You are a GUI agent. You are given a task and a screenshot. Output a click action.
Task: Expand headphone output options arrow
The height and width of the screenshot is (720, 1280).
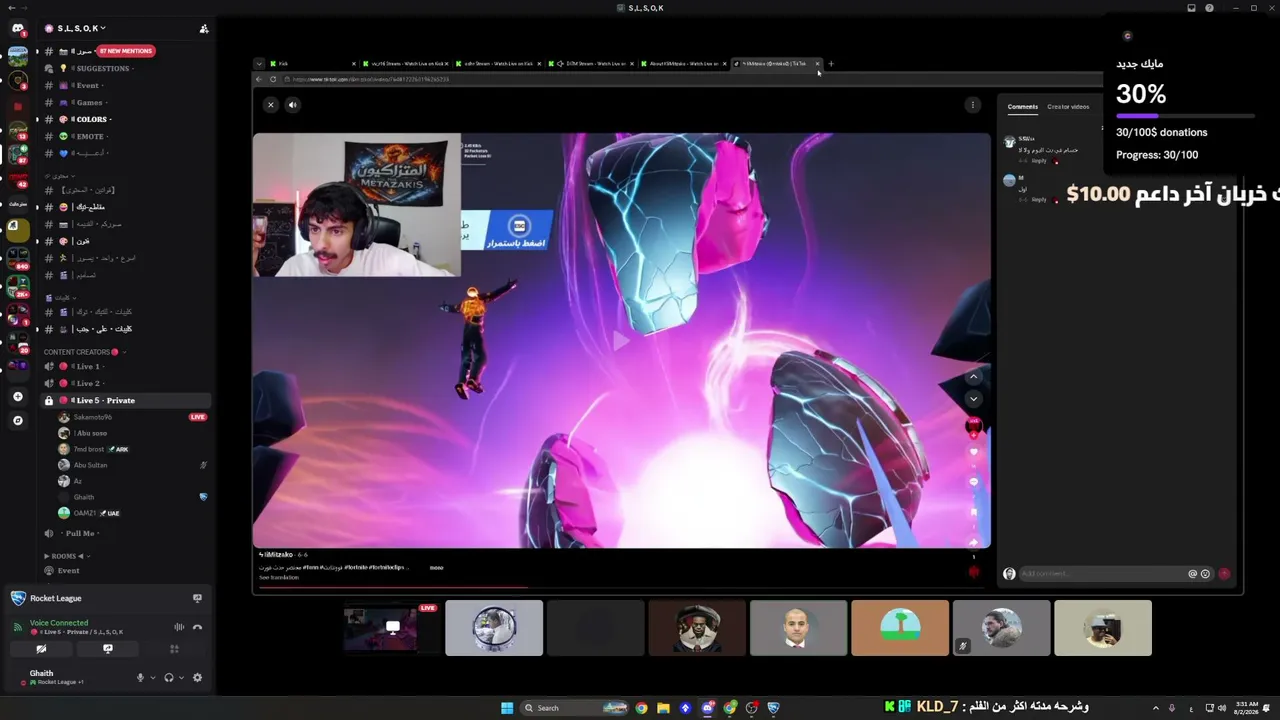click(181, 677)
